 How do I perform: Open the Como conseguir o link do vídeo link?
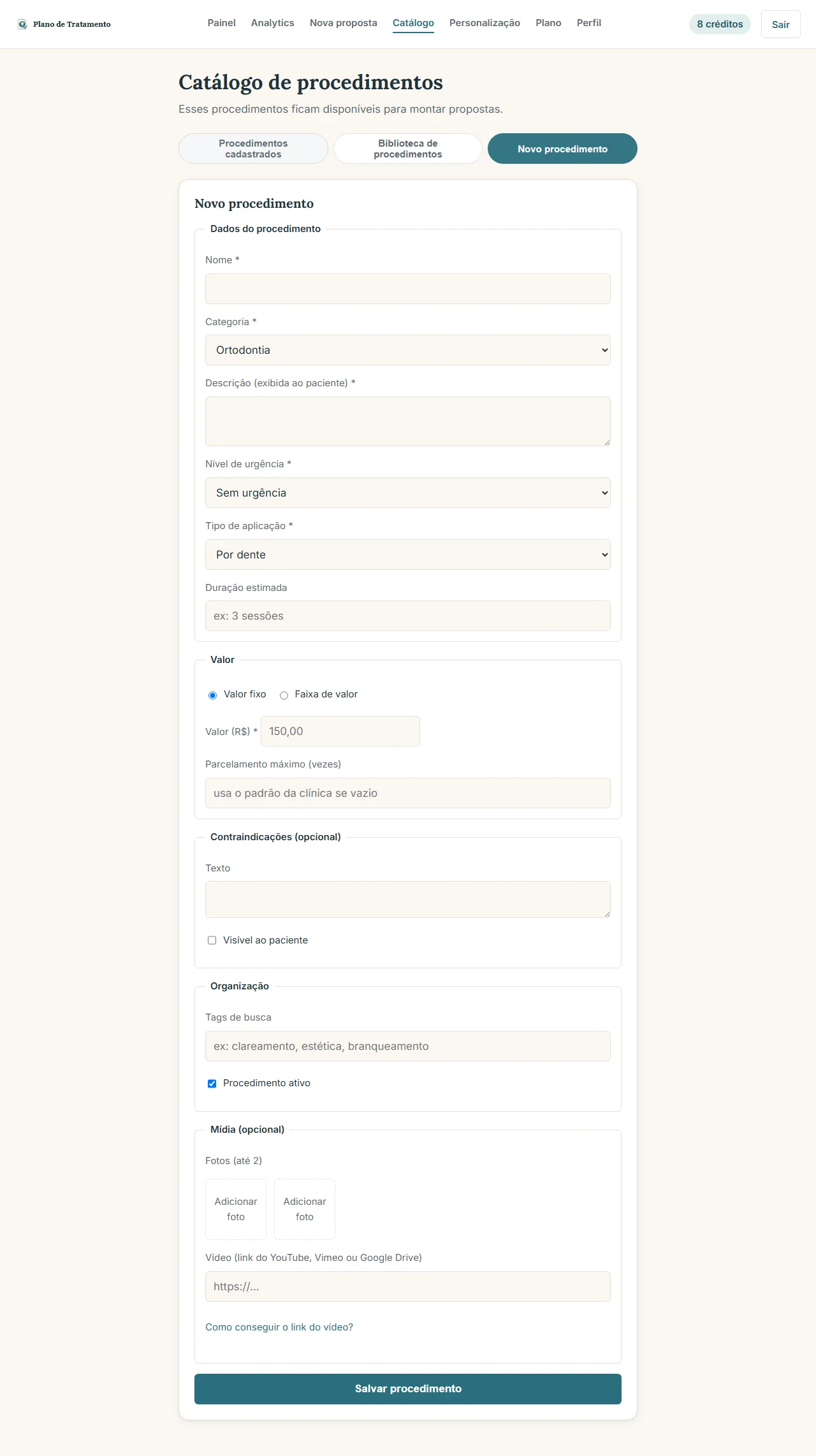tap(279, 1327)
